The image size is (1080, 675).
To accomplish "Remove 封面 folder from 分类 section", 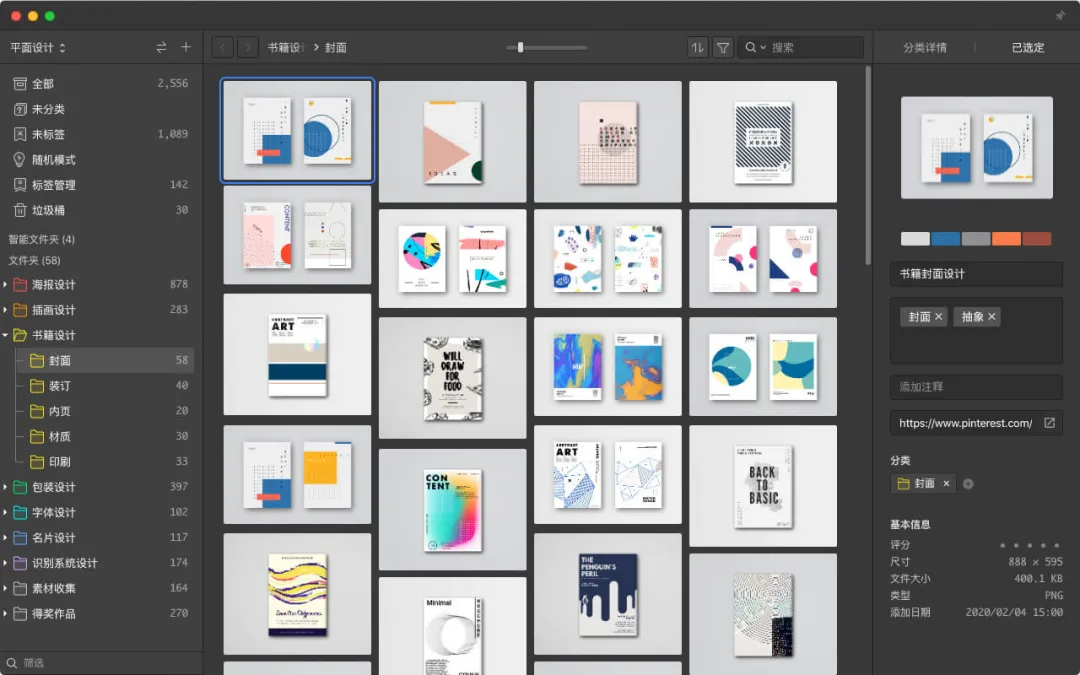I will click(x=946, y=484).
